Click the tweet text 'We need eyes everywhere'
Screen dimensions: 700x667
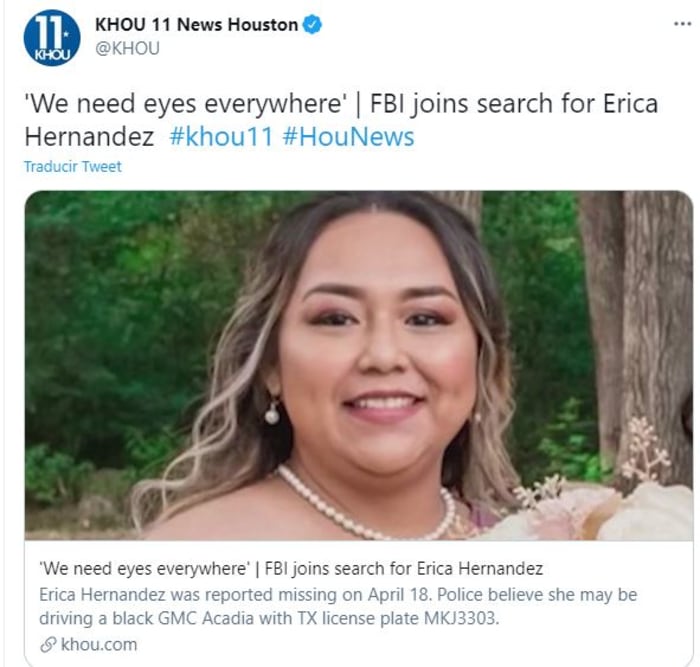pos(186,104)
